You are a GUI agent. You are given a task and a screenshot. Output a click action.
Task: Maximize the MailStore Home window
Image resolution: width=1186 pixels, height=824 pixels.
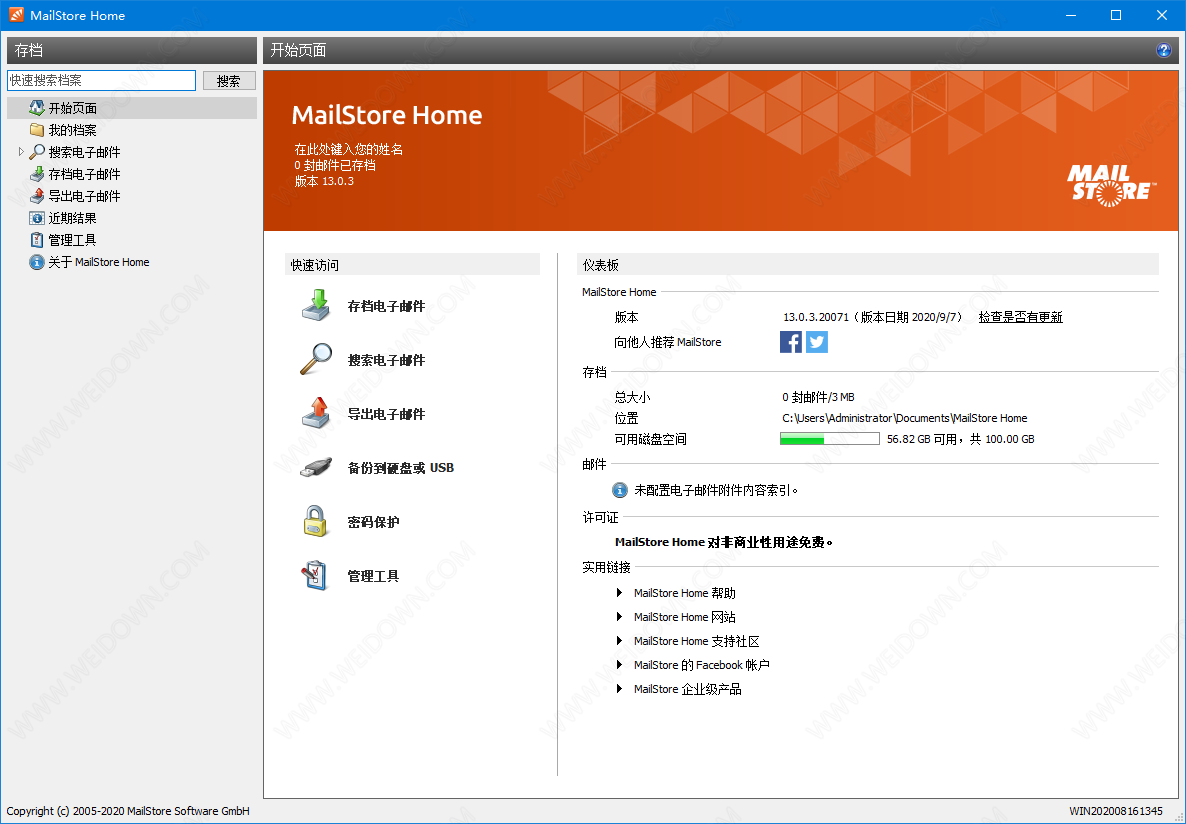tap(1116, 15)
